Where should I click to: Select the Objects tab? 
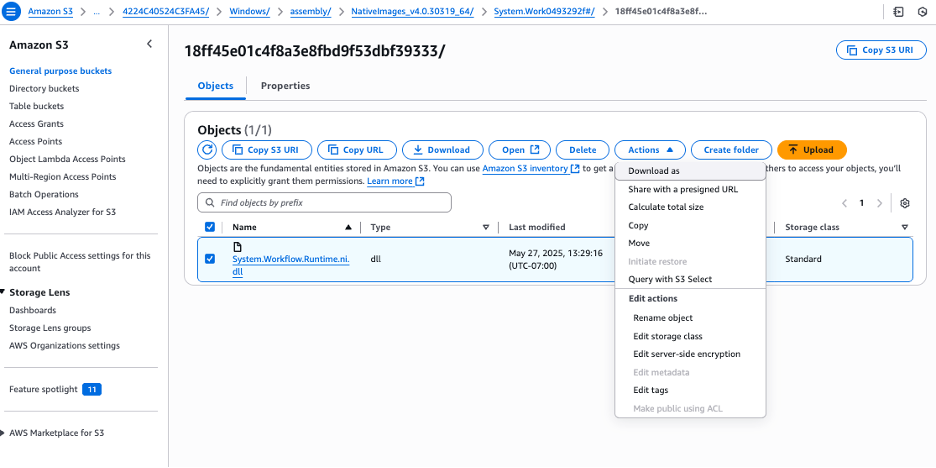tap(215, 86)
